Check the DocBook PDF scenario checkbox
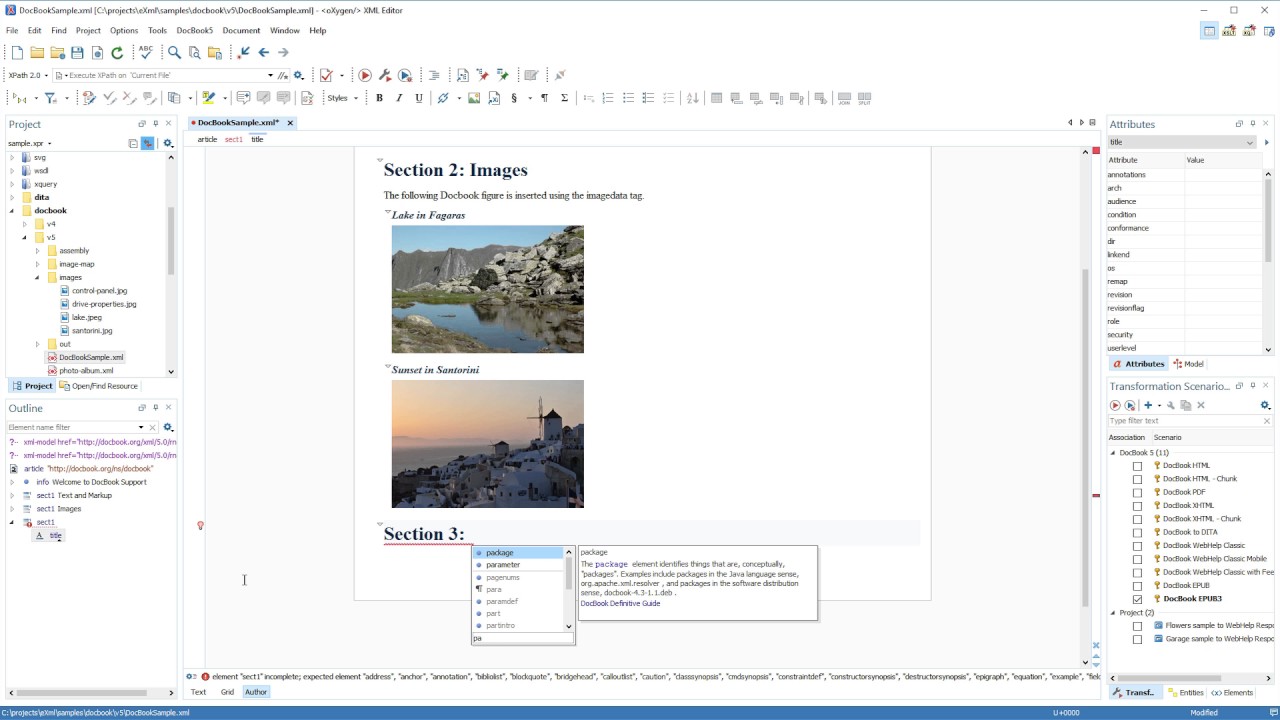Viewport: 1280px width, 720px height. (x=1137, y=492)
